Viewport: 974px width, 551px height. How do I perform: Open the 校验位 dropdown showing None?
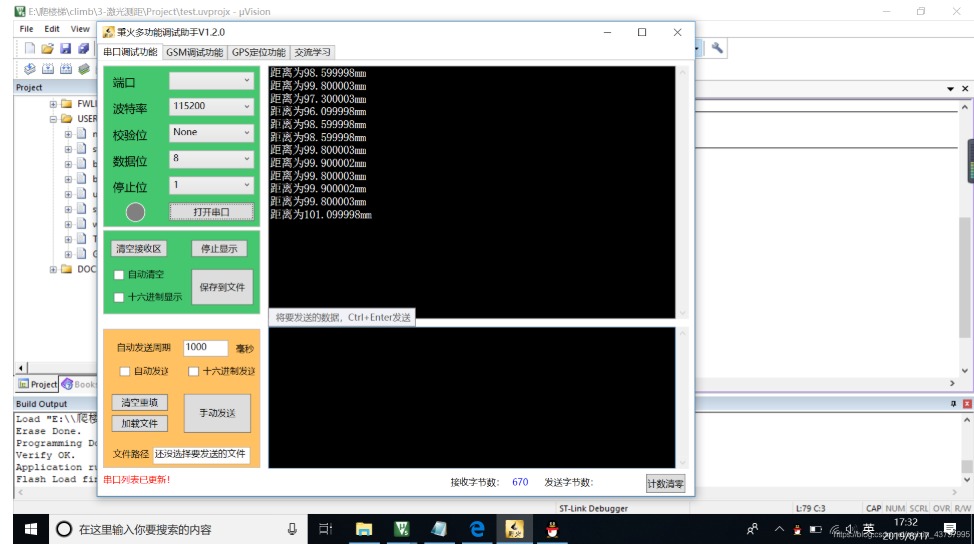point(211,132)
